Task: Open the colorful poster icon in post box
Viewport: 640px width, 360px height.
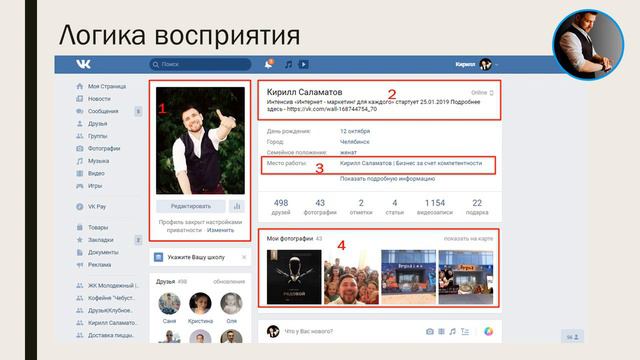Action: (x=489, y=331)
